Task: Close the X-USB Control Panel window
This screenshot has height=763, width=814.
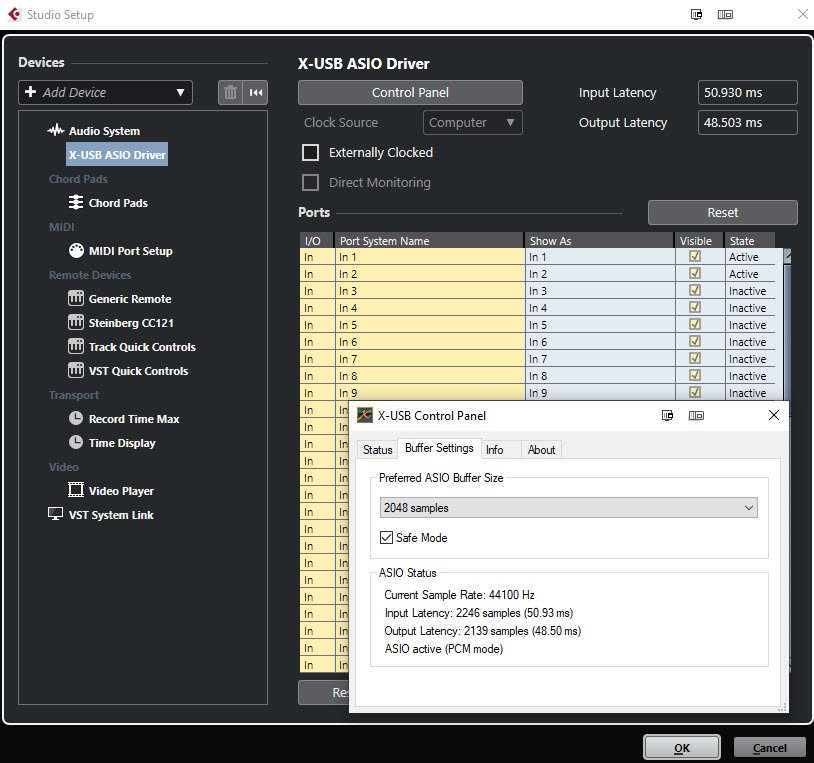Action: pyautogui.click(x=774, y=415)
